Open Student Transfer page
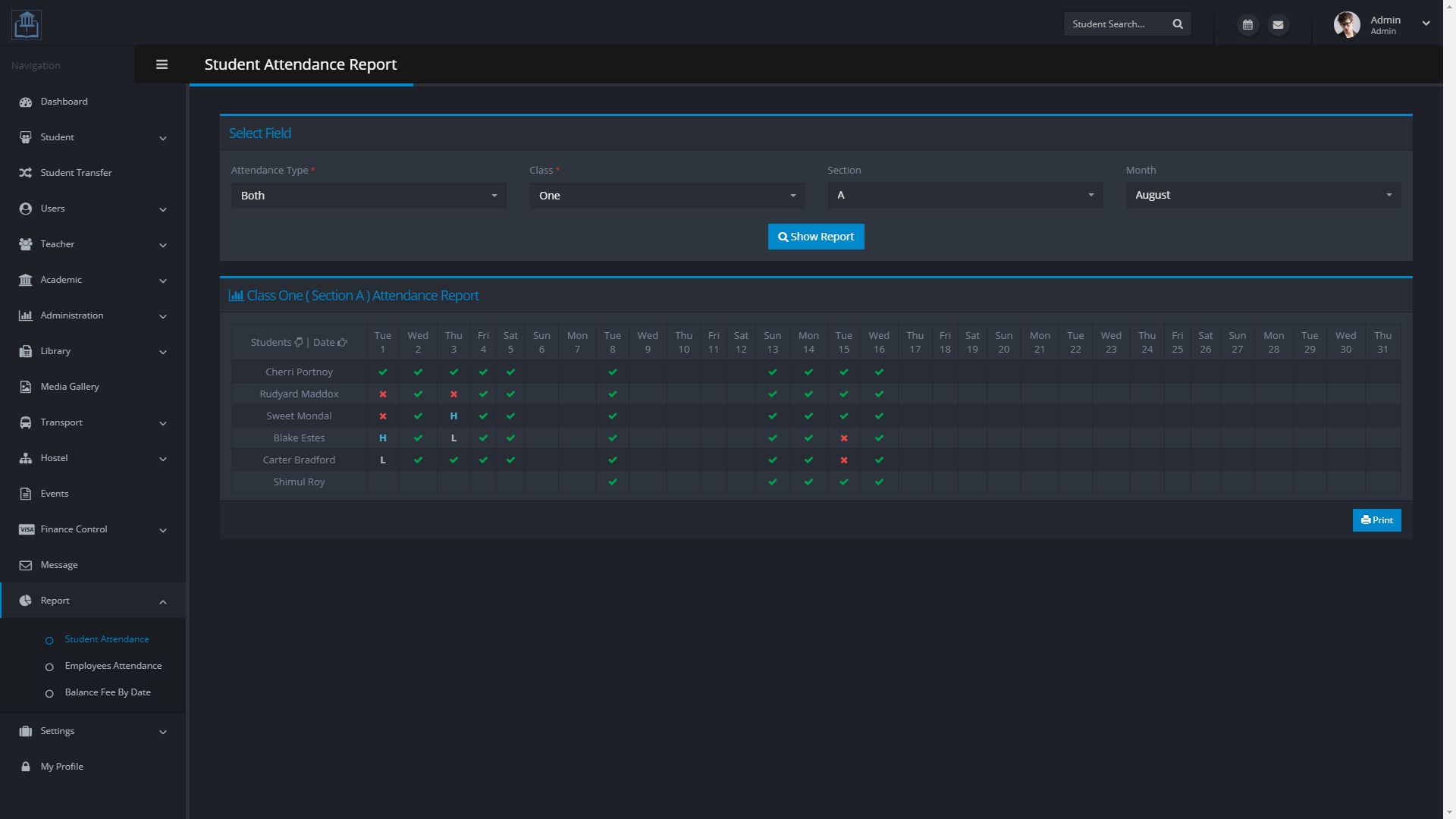This screenshot has height=819, width=1456. point(76,173)
